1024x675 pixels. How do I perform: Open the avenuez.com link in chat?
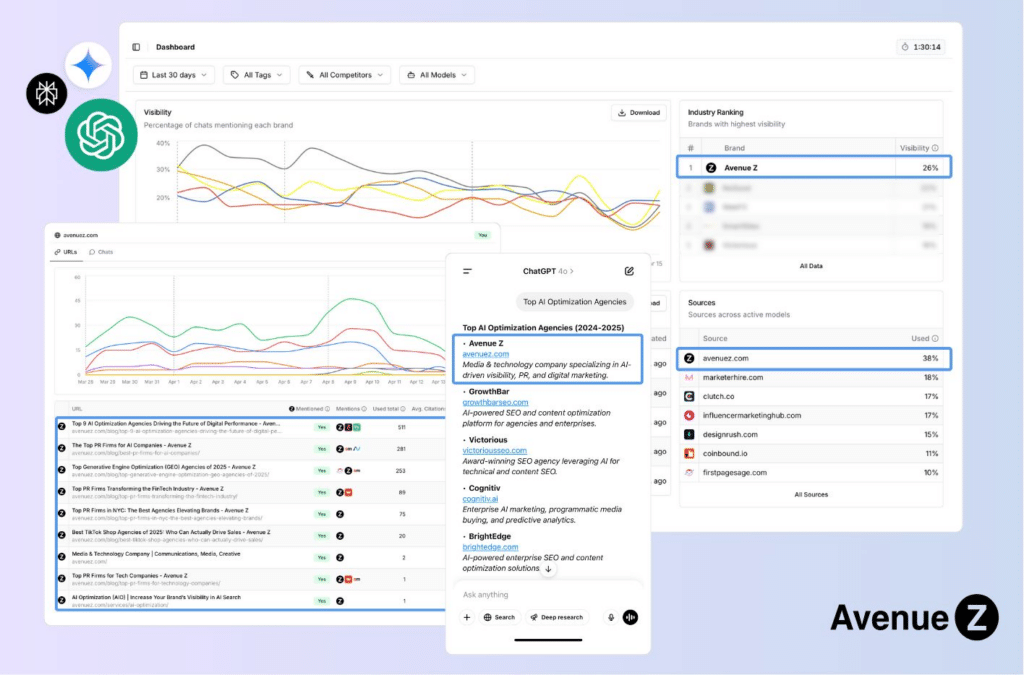[x=485, y=354]
